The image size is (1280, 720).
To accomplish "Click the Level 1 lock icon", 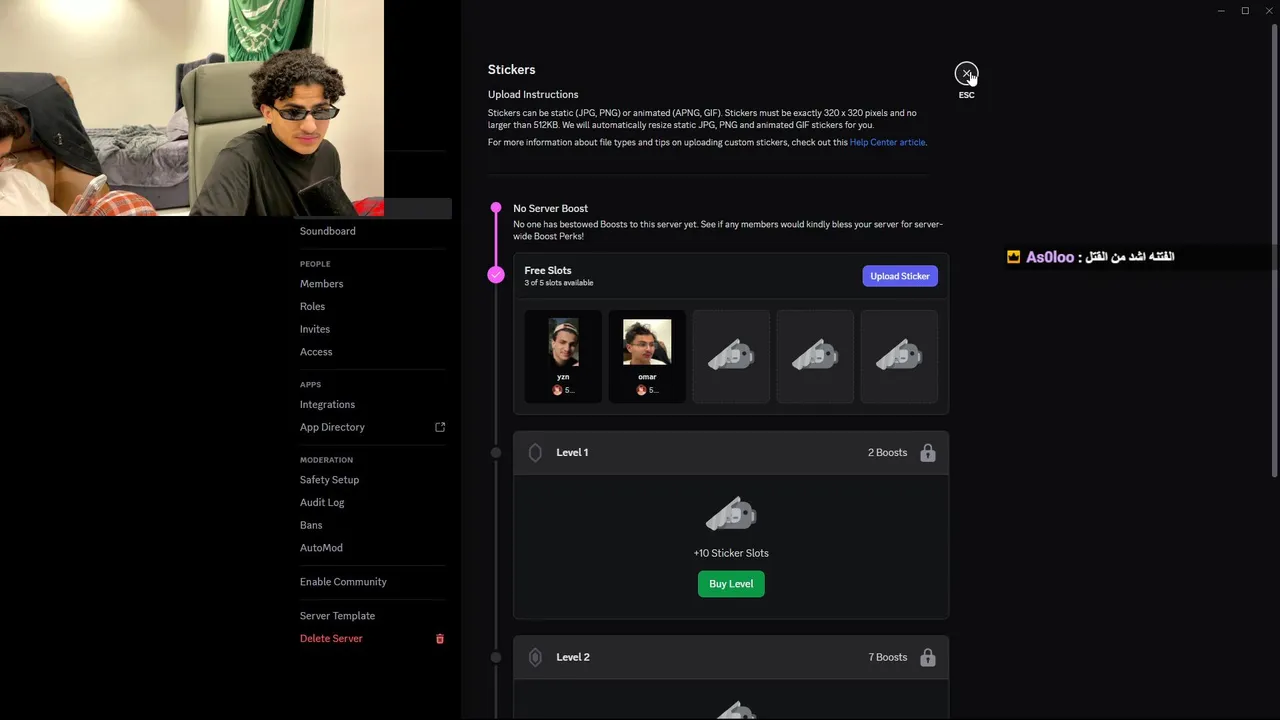I will (x=928, y=453).
